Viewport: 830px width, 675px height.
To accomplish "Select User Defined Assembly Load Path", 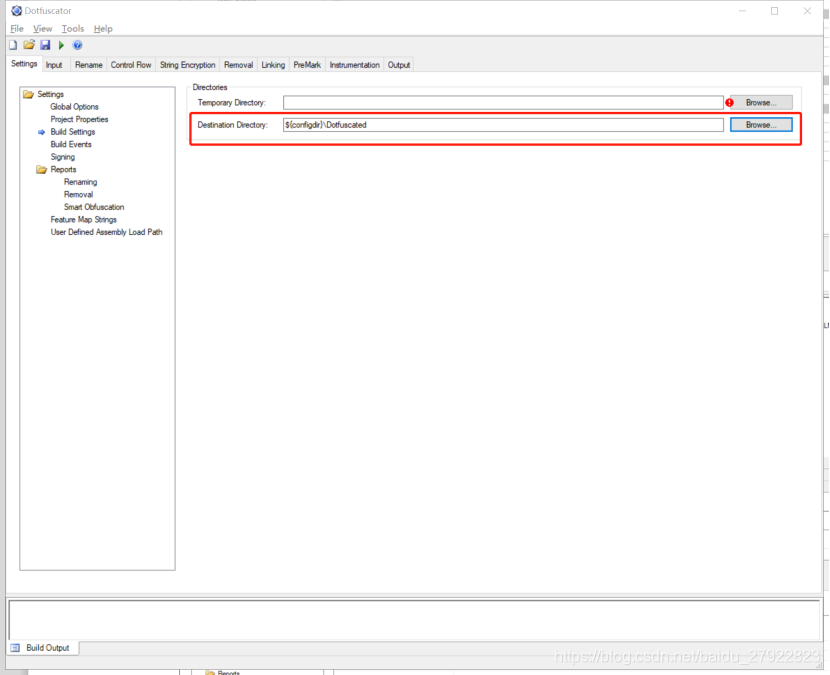I will [x=106, y=232].
